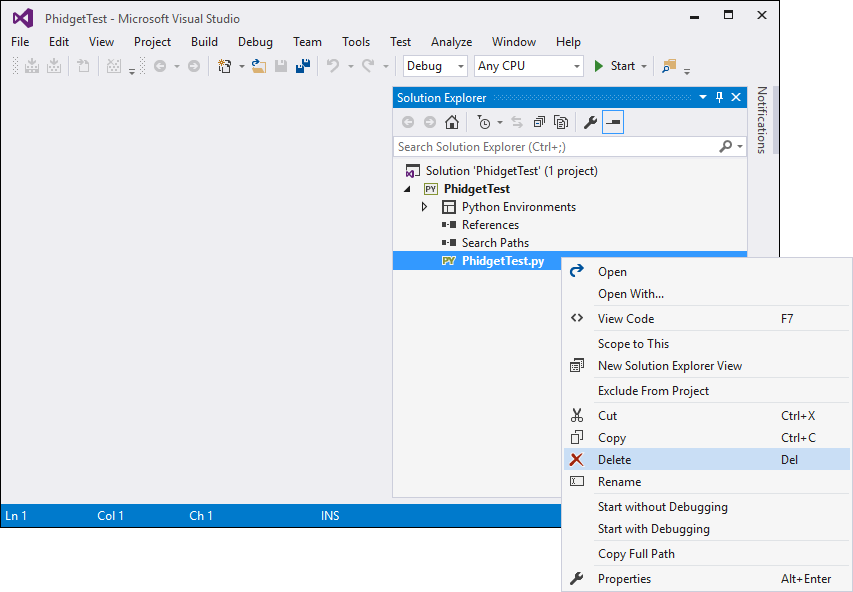This screenshot has width=853, height=592.
Task: Click the Pending Changes Filter clock icon
Action: [x=484, y=122]
